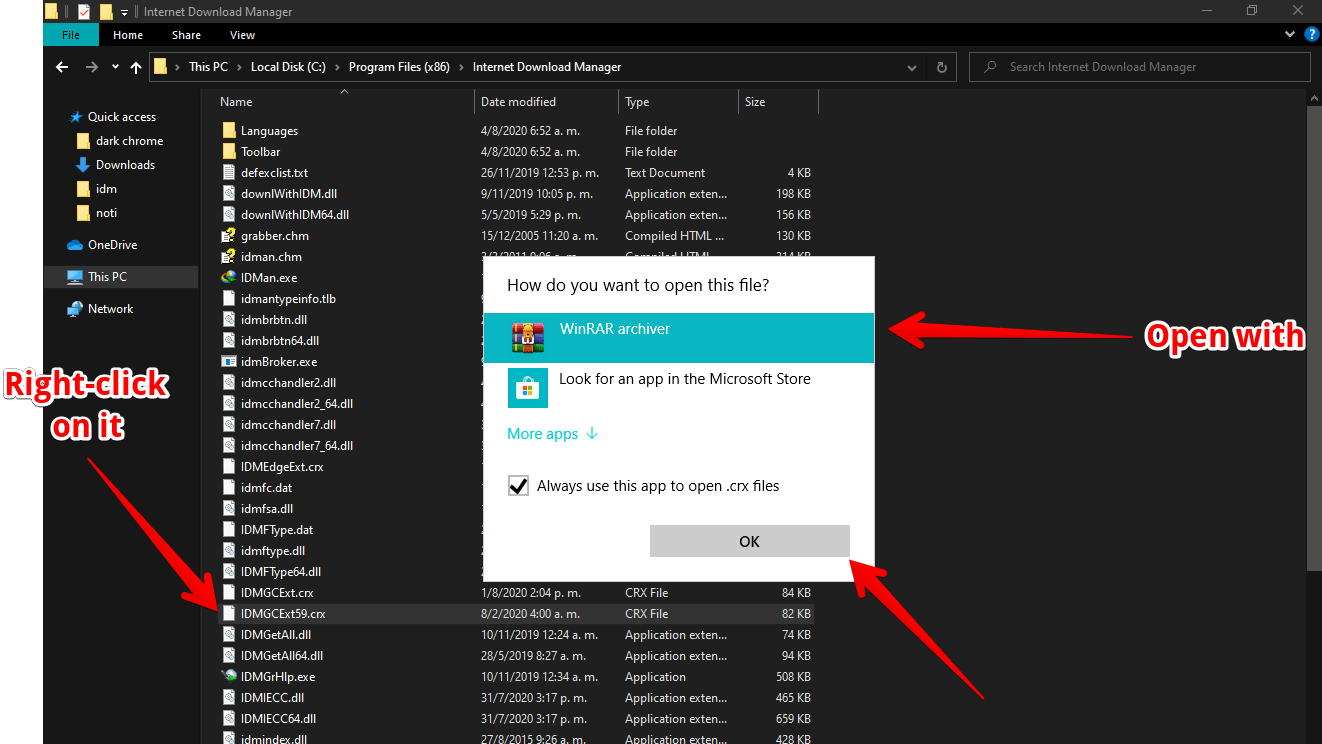The image size is (1322, 744).
Task: Select IDMEdgeExt.crx file
Action: click(x=281, y=467)
